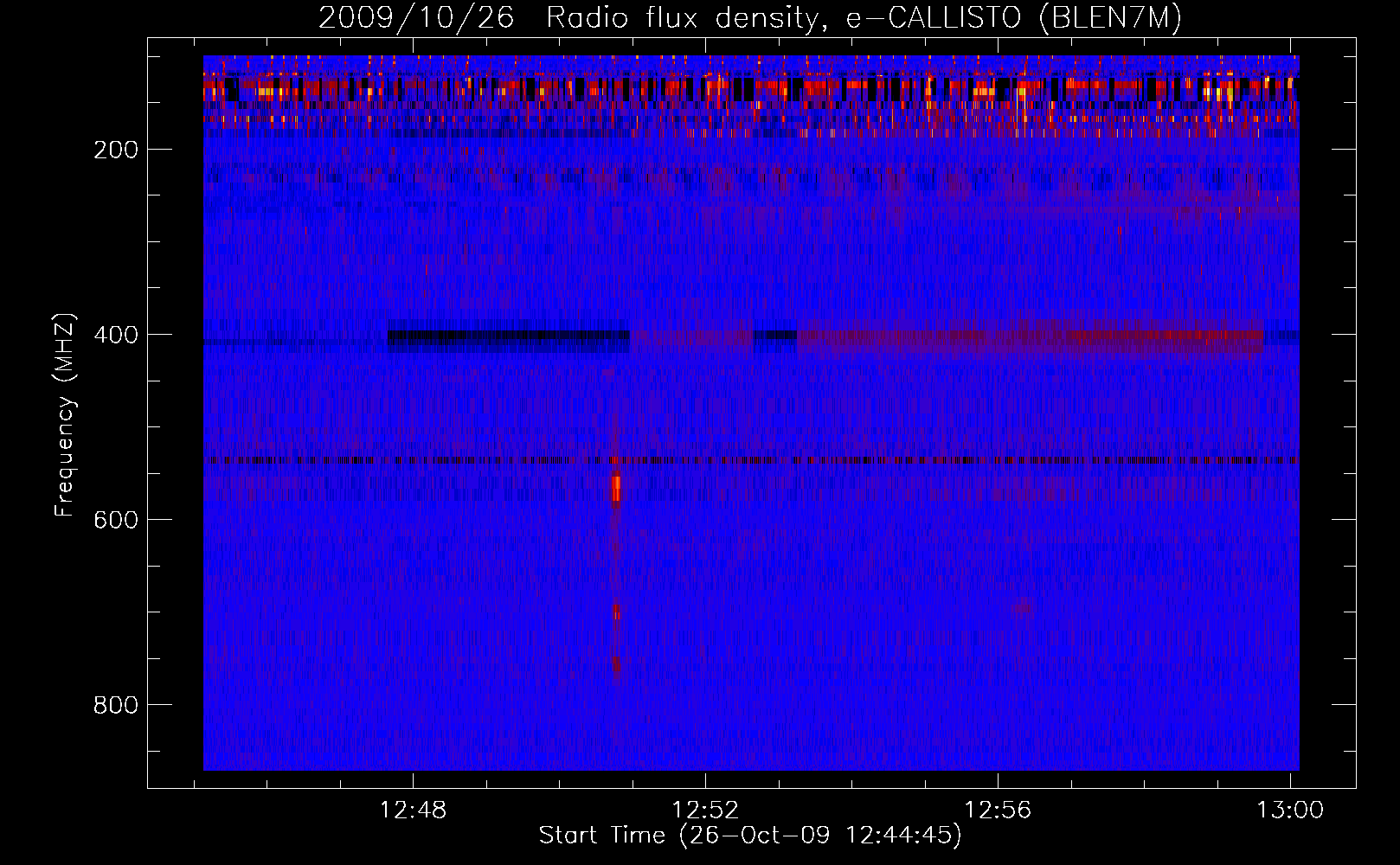Image resolution: width=1400 pixels, height=865 pixels.
Task: Click the 12:56 time tick label
Action: point(999,810)
